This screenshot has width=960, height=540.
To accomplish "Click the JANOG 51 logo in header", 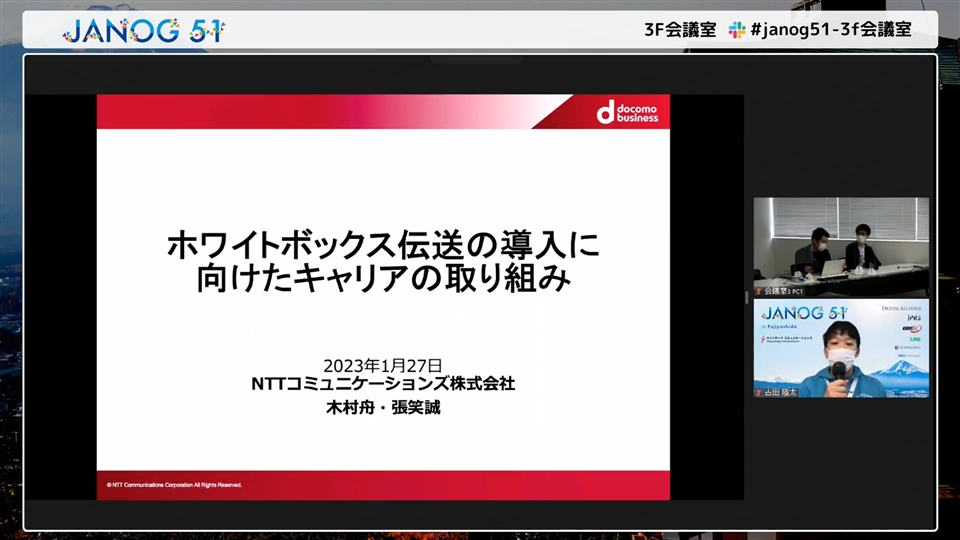I will click(x=144, y=30).
